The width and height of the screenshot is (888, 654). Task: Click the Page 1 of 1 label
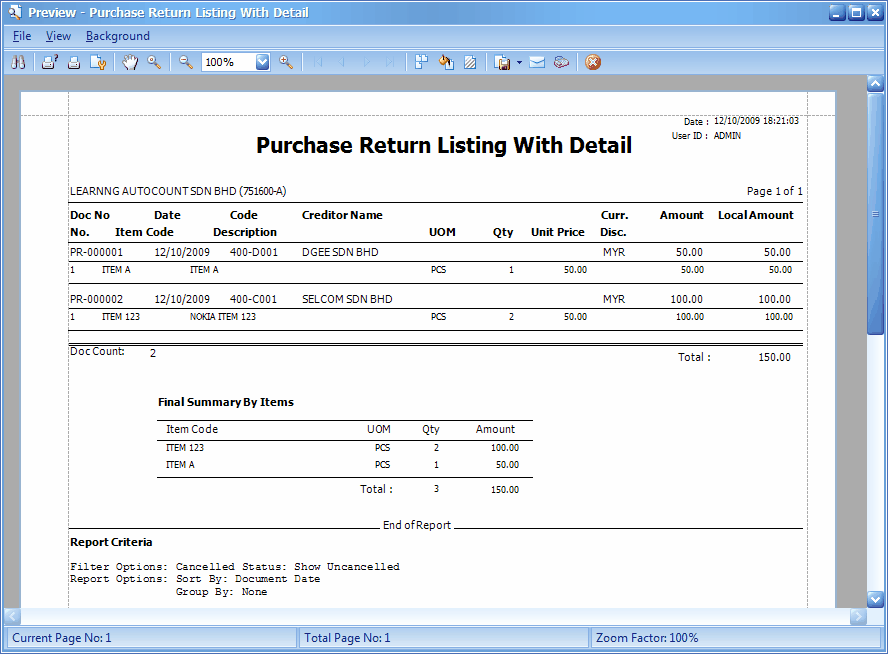click(x=774, y=191)
